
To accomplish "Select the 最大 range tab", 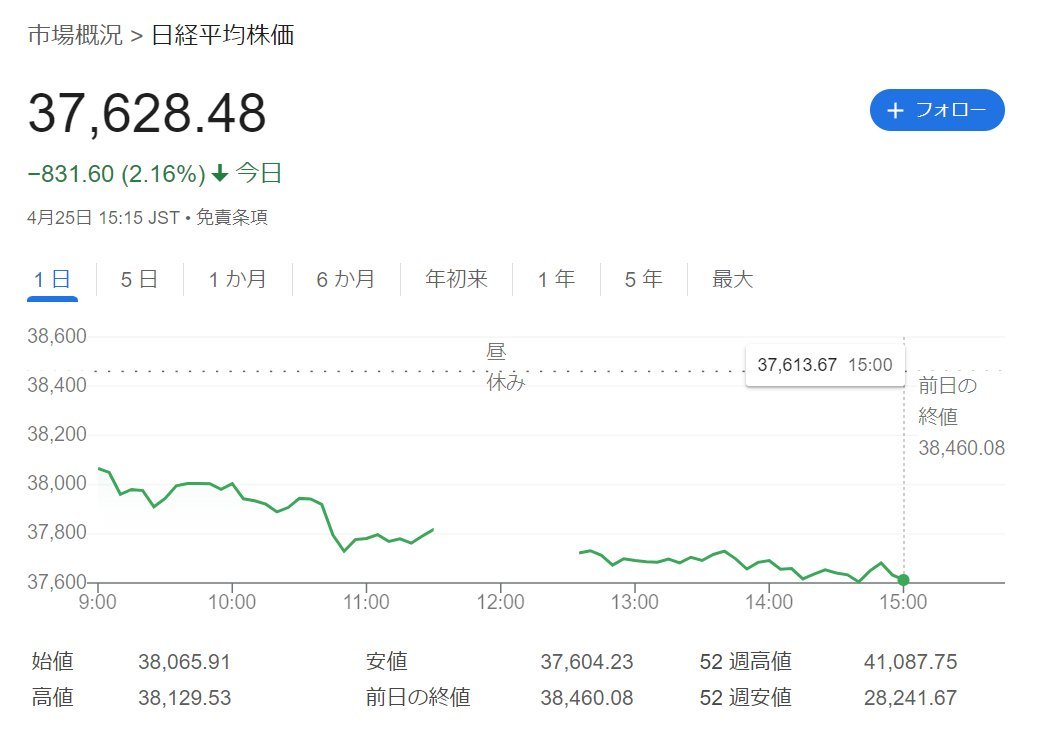I will click(733, 279).
